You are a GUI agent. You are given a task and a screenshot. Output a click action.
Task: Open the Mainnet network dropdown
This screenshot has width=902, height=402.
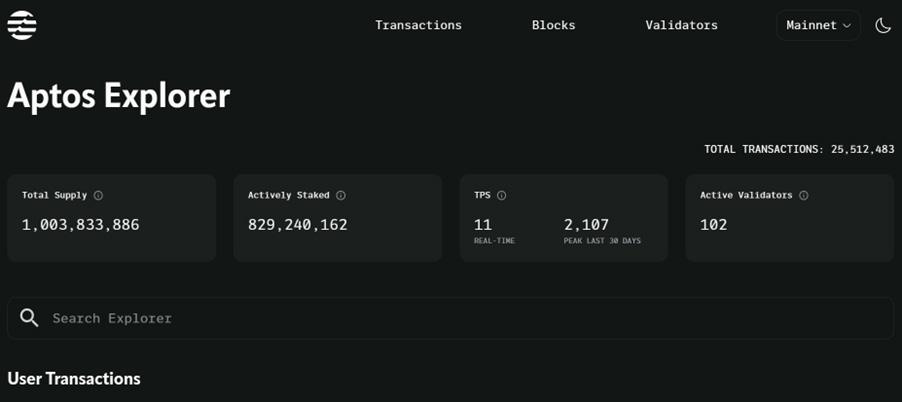[x=818, y=25]
